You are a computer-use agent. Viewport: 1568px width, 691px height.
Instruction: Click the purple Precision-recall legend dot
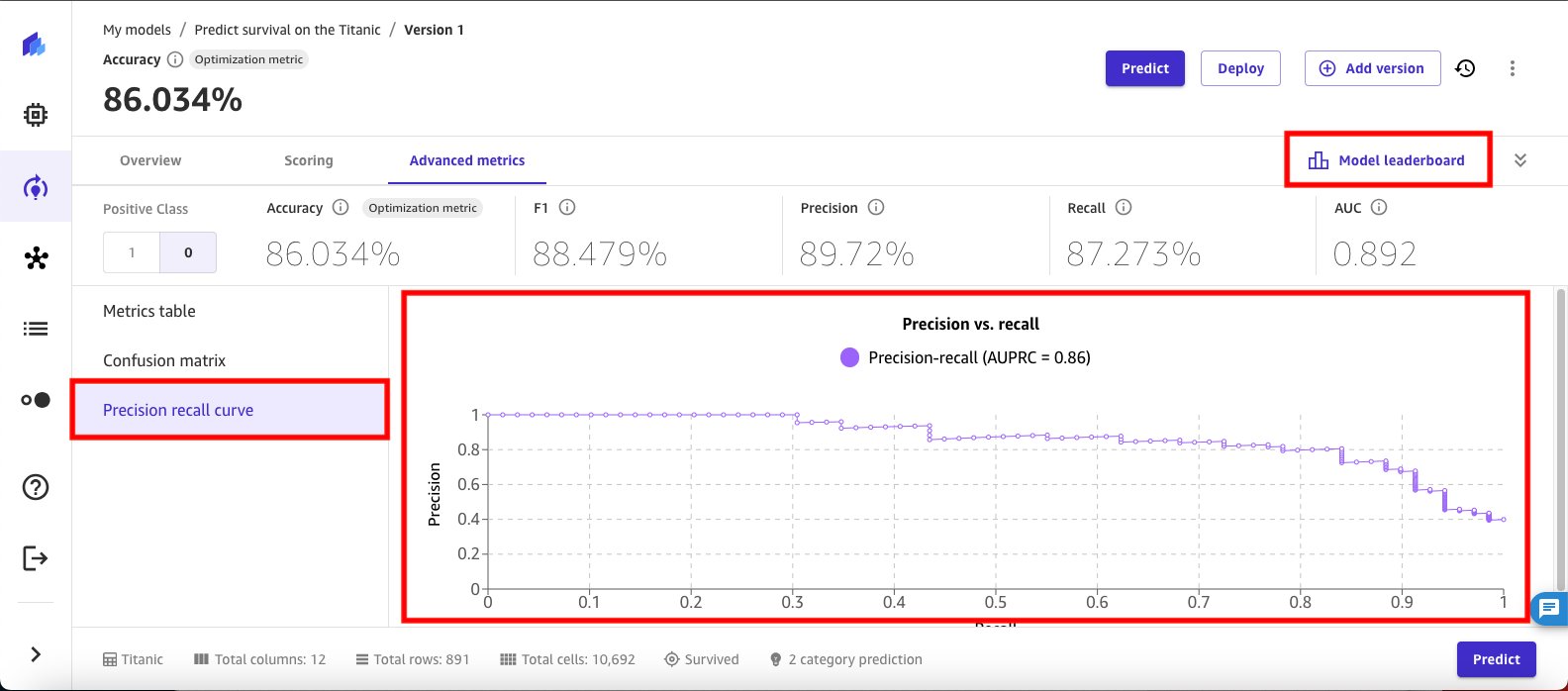(x=849, y=357)
